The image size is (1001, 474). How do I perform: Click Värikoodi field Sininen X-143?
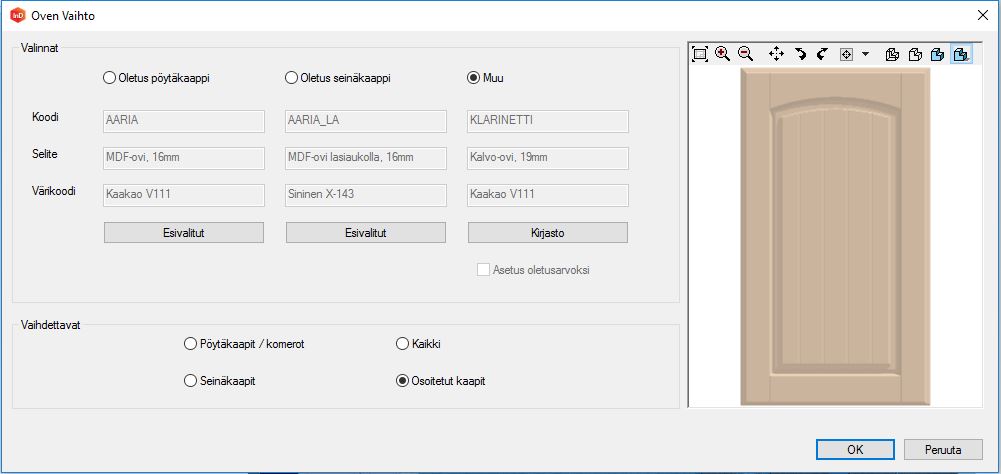coord(366,195)
